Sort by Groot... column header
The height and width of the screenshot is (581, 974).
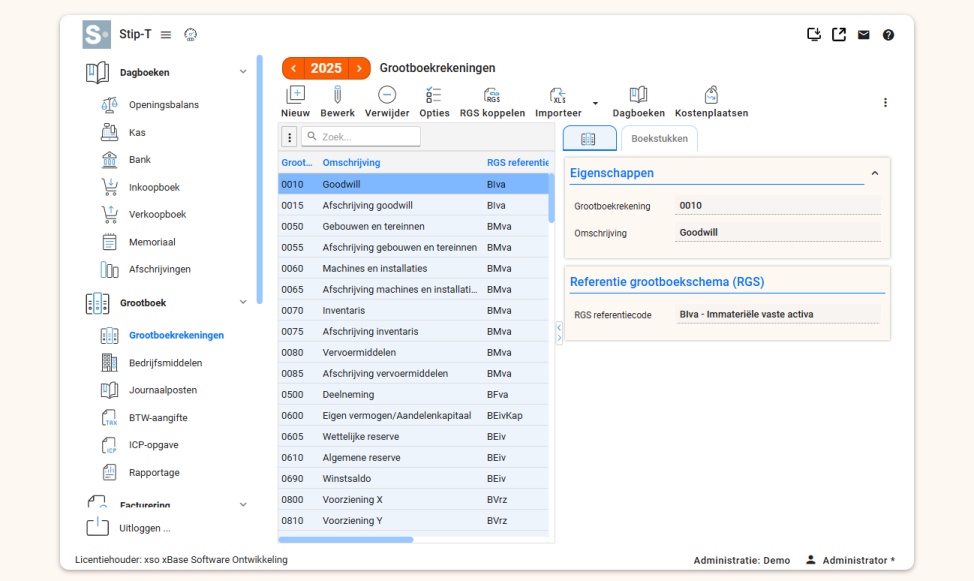(x=297, y=163)
